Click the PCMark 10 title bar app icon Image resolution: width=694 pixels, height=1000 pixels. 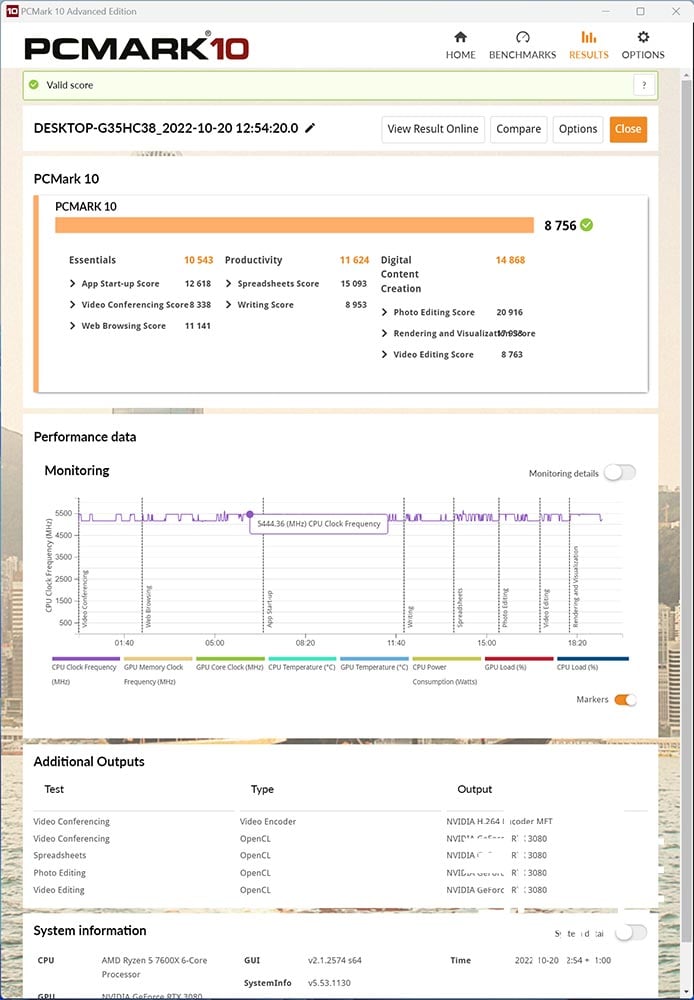pyautogui.click(x=12, y=11)
